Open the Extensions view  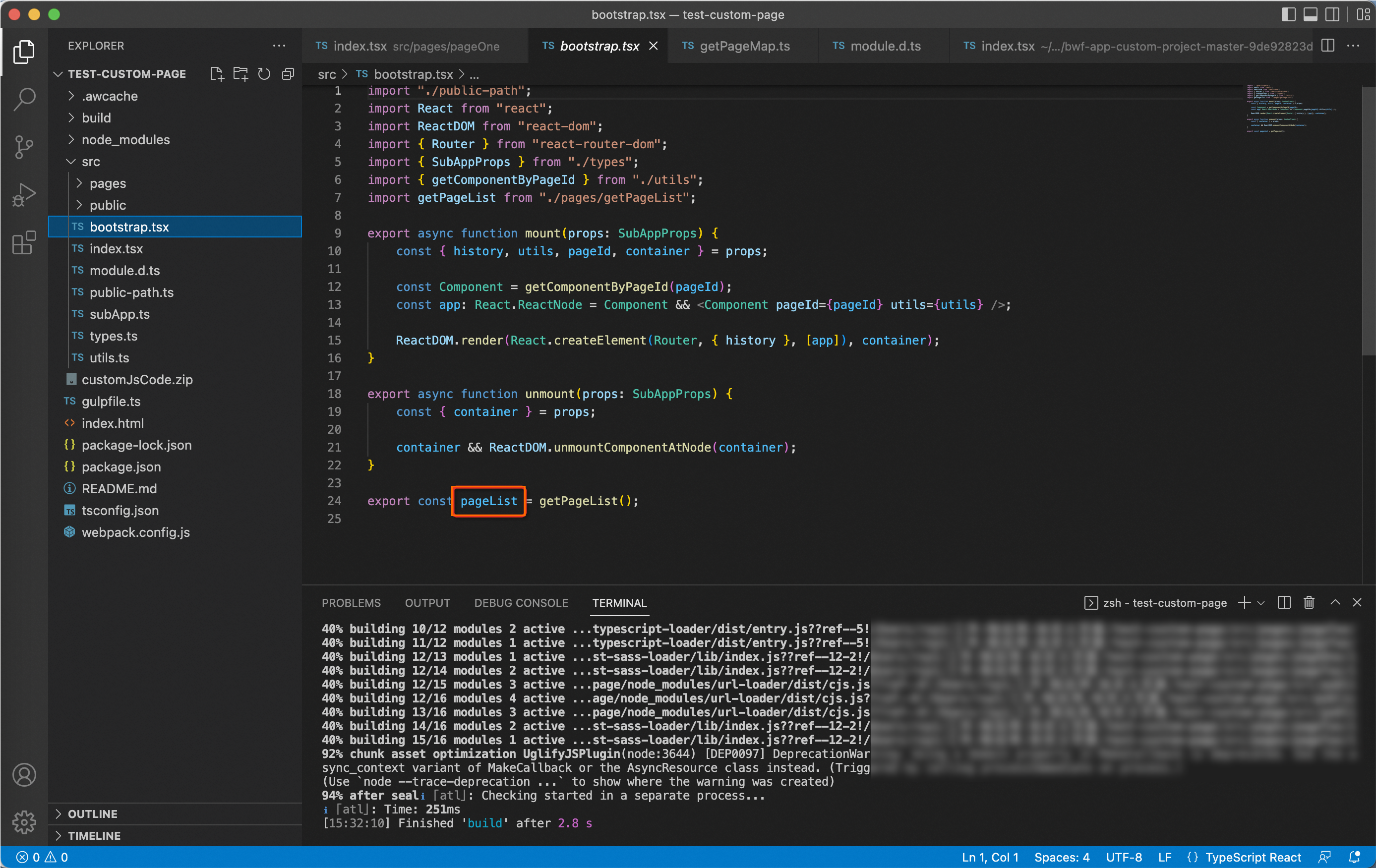click(x=24, y=243)
